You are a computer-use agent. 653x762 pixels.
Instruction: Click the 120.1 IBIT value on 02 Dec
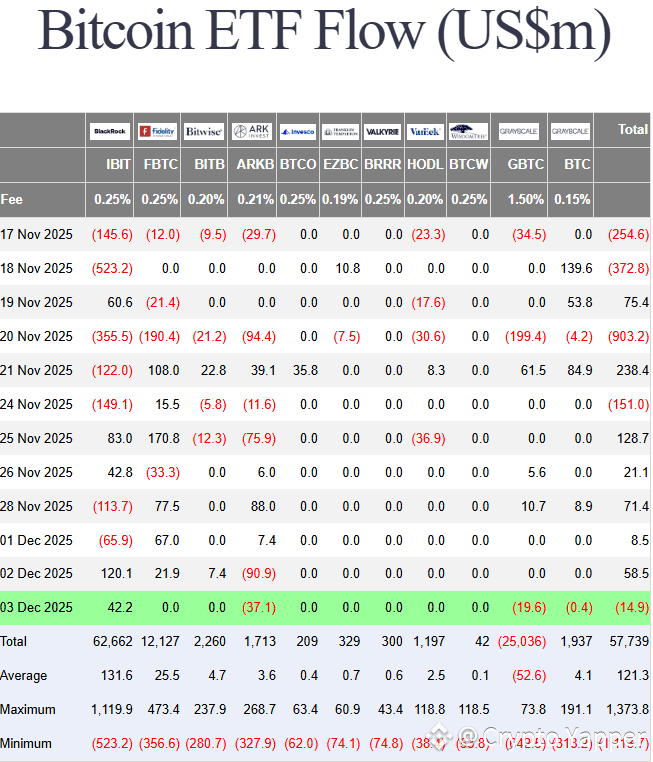click(x=117, y=573)
